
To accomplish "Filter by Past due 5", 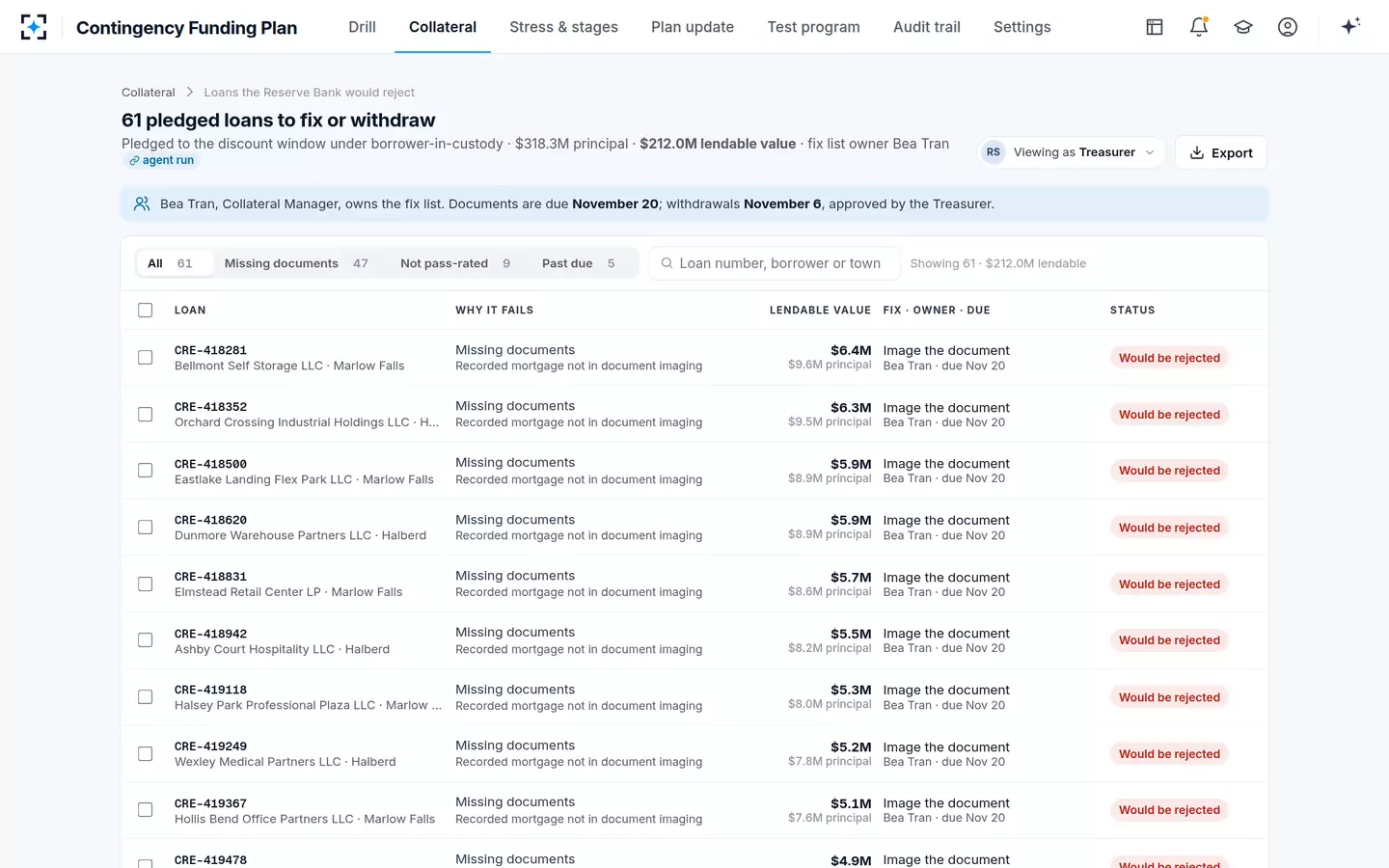I will pyautogui.click(x=578, y=263).
